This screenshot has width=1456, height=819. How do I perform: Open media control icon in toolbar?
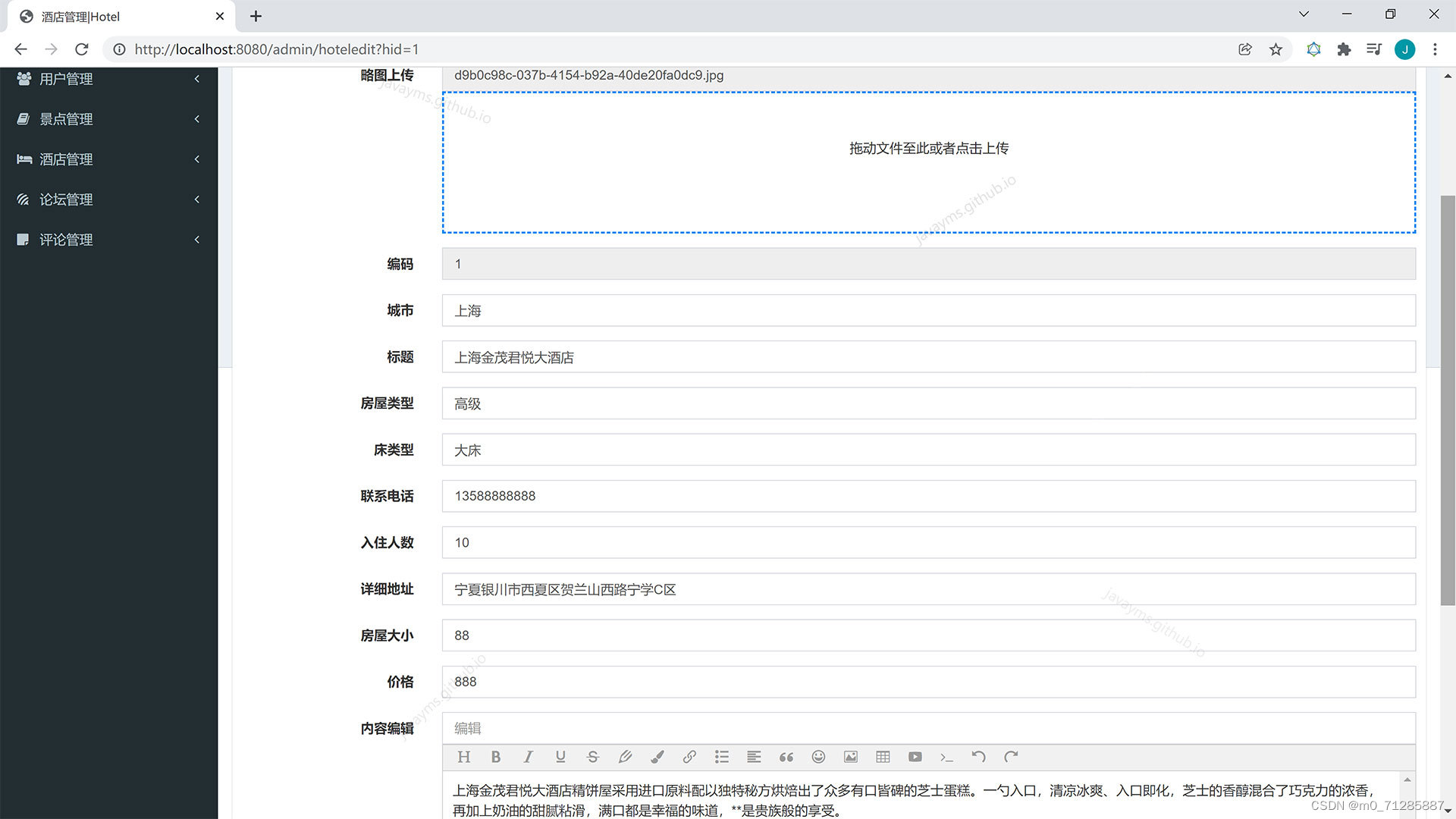pyautogui.click(x=1374, y=49)
